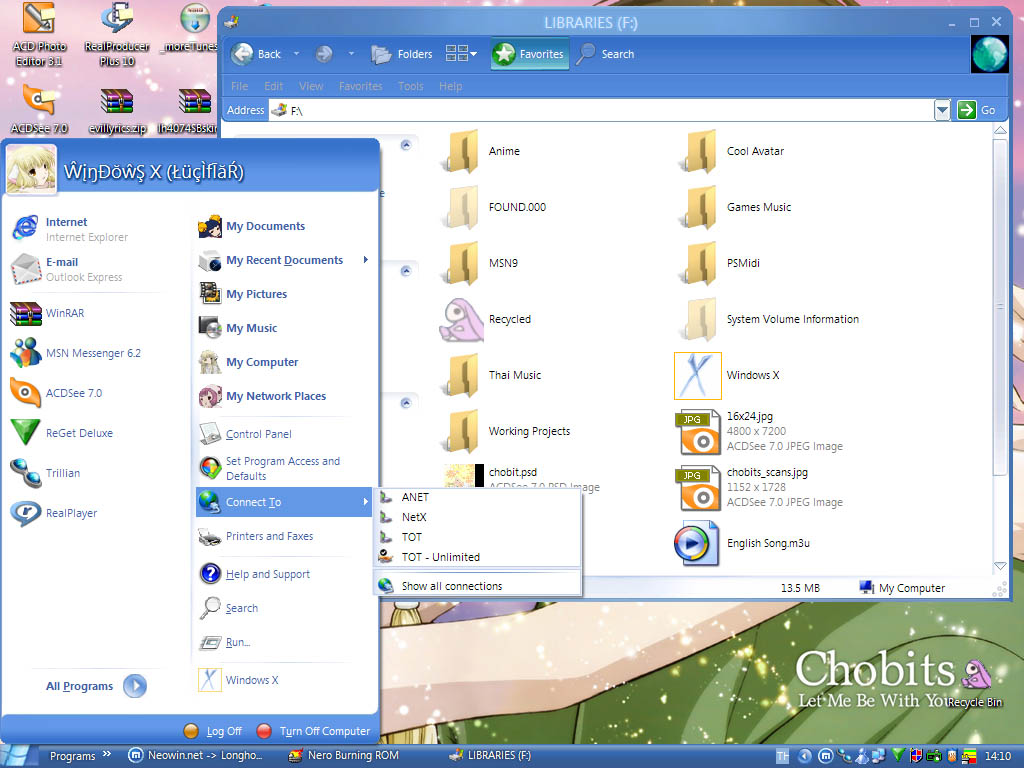Open the Views dropdown in toolbar
The height and width of the screenshot is (768, 1024).
[461, 54]
